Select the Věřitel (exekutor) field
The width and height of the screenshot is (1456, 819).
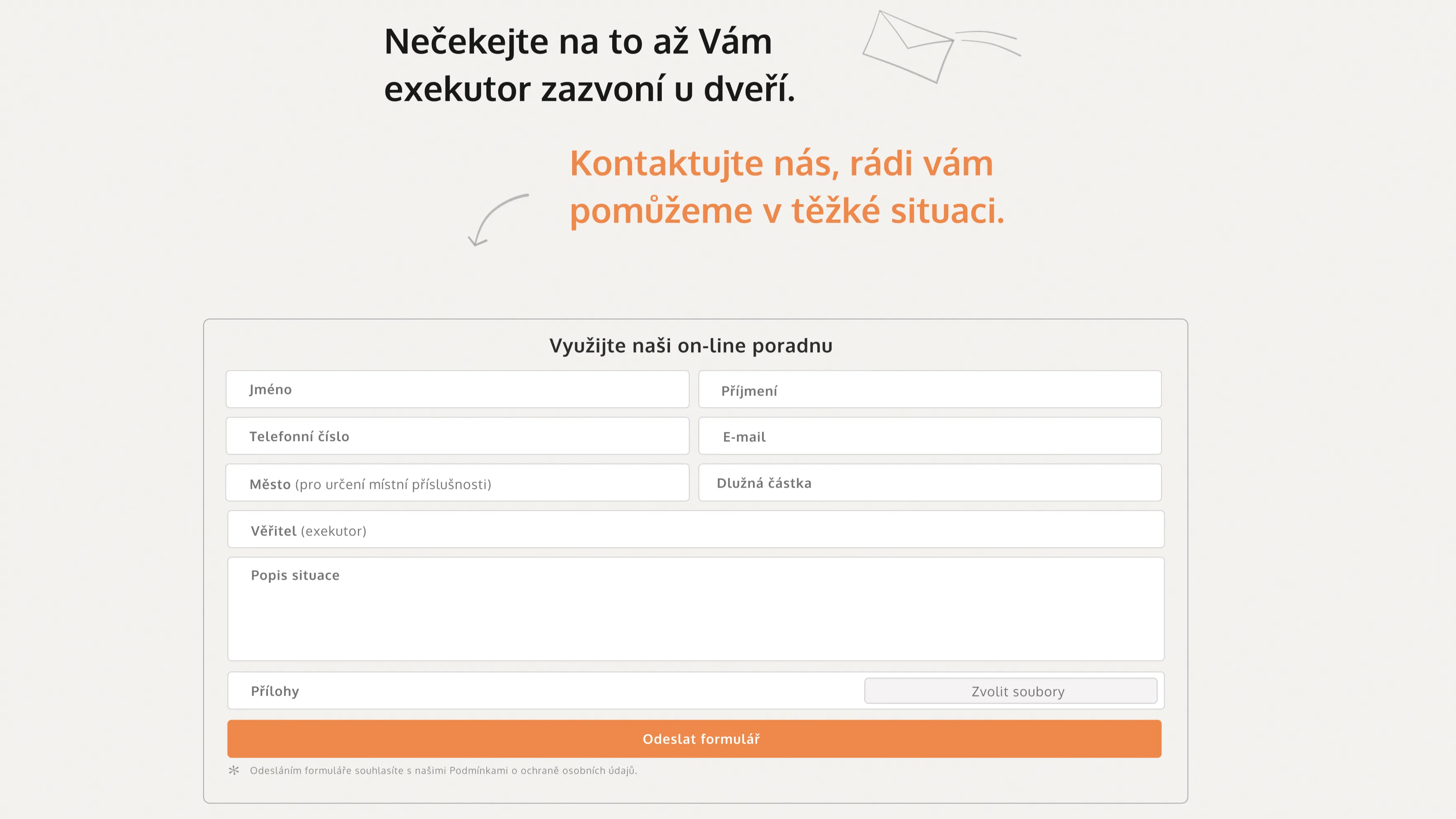point(695,530)
